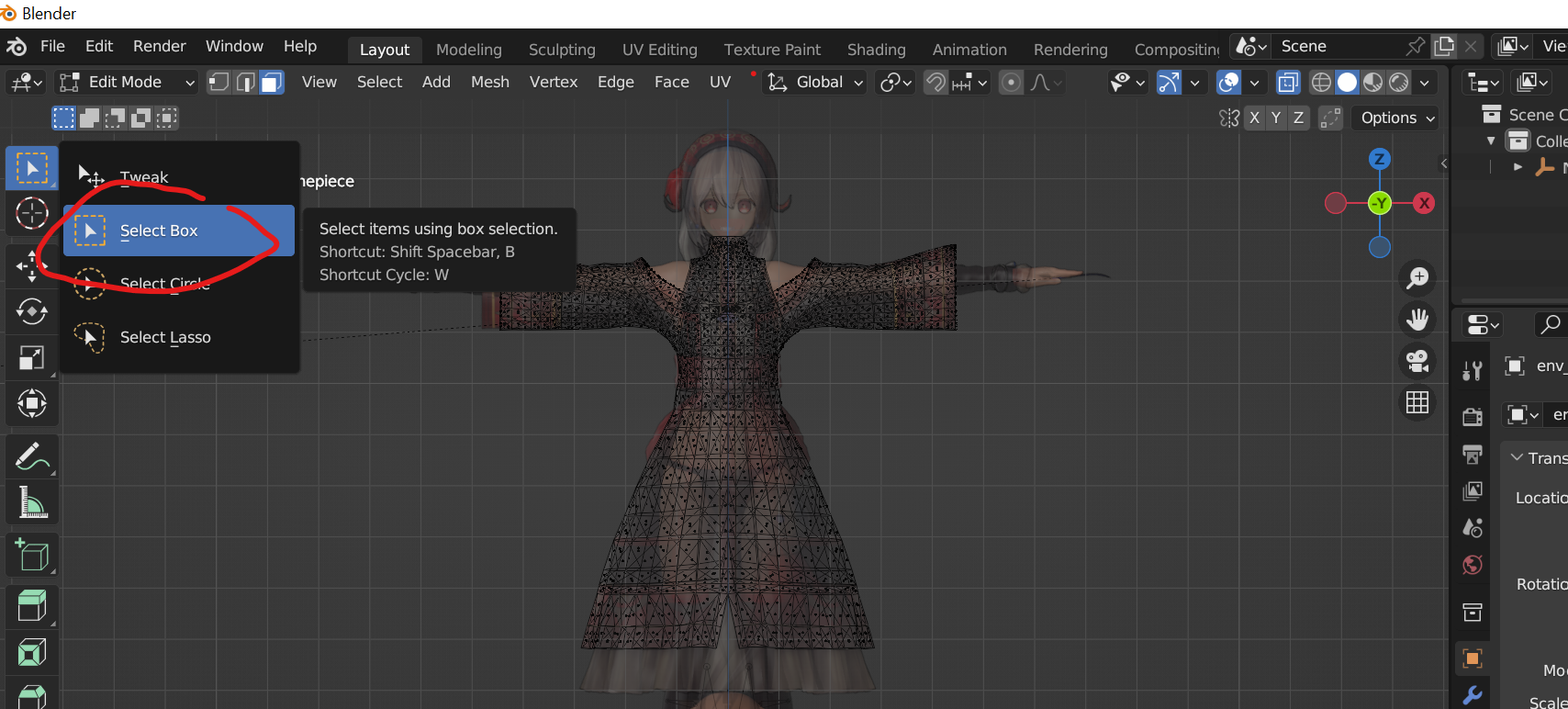
Task: Click the properties search magnifier icon
Action: click(1551, 324)
